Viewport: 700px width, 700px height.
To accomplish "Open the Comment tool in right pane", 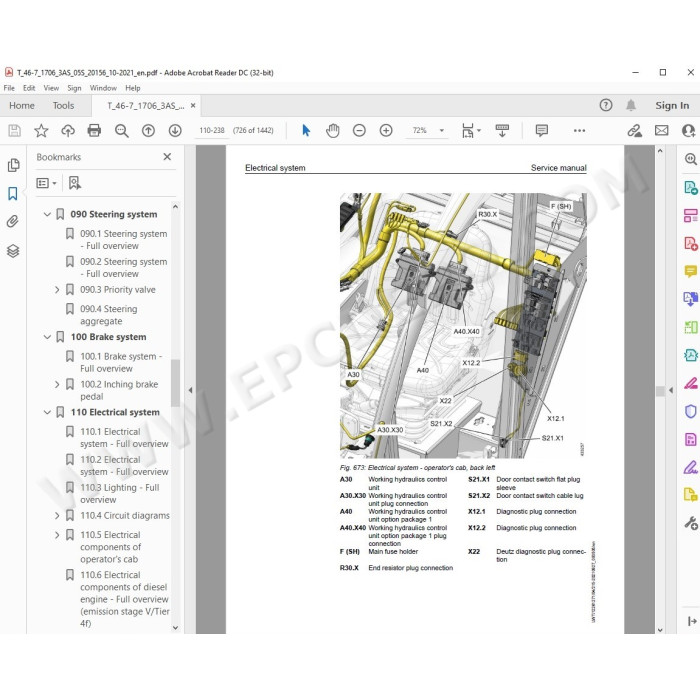I will tap(691, 271).
